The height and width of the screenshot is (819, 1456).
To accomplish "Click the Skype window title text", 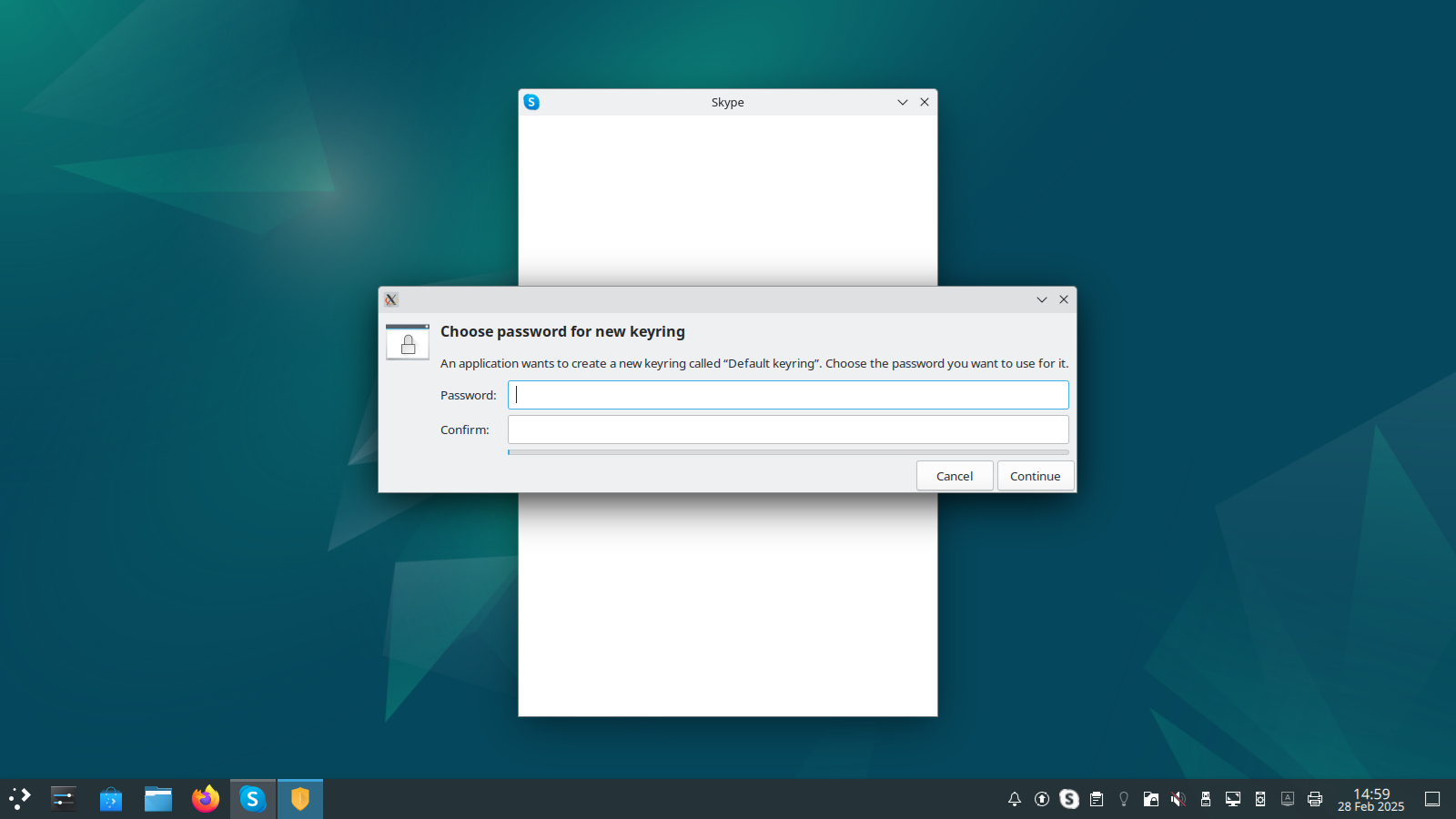I will click(728, 102).
